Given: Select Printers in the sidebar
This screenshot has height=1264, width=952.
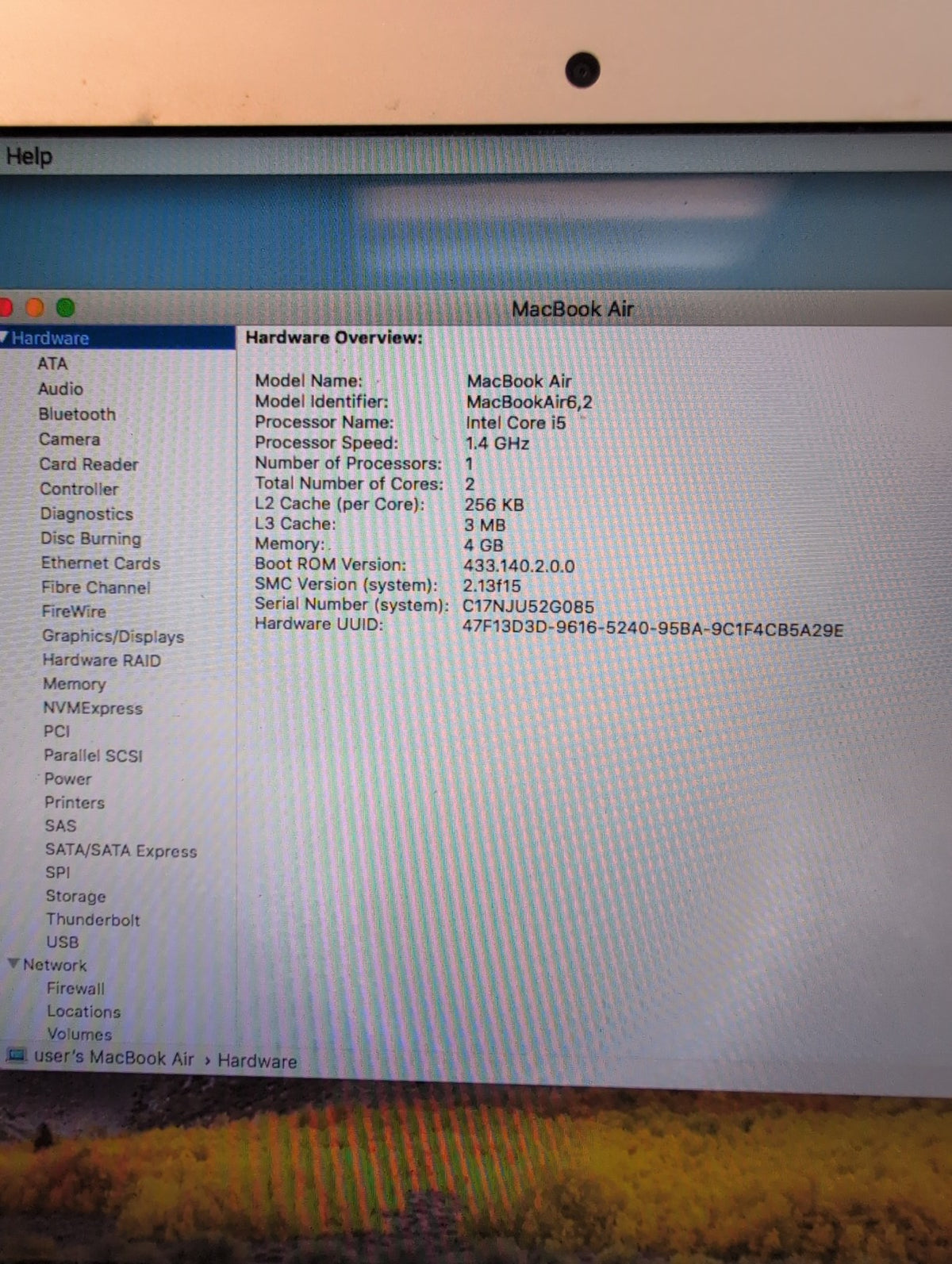Looking at the screenshot, I should pos(75,803).
